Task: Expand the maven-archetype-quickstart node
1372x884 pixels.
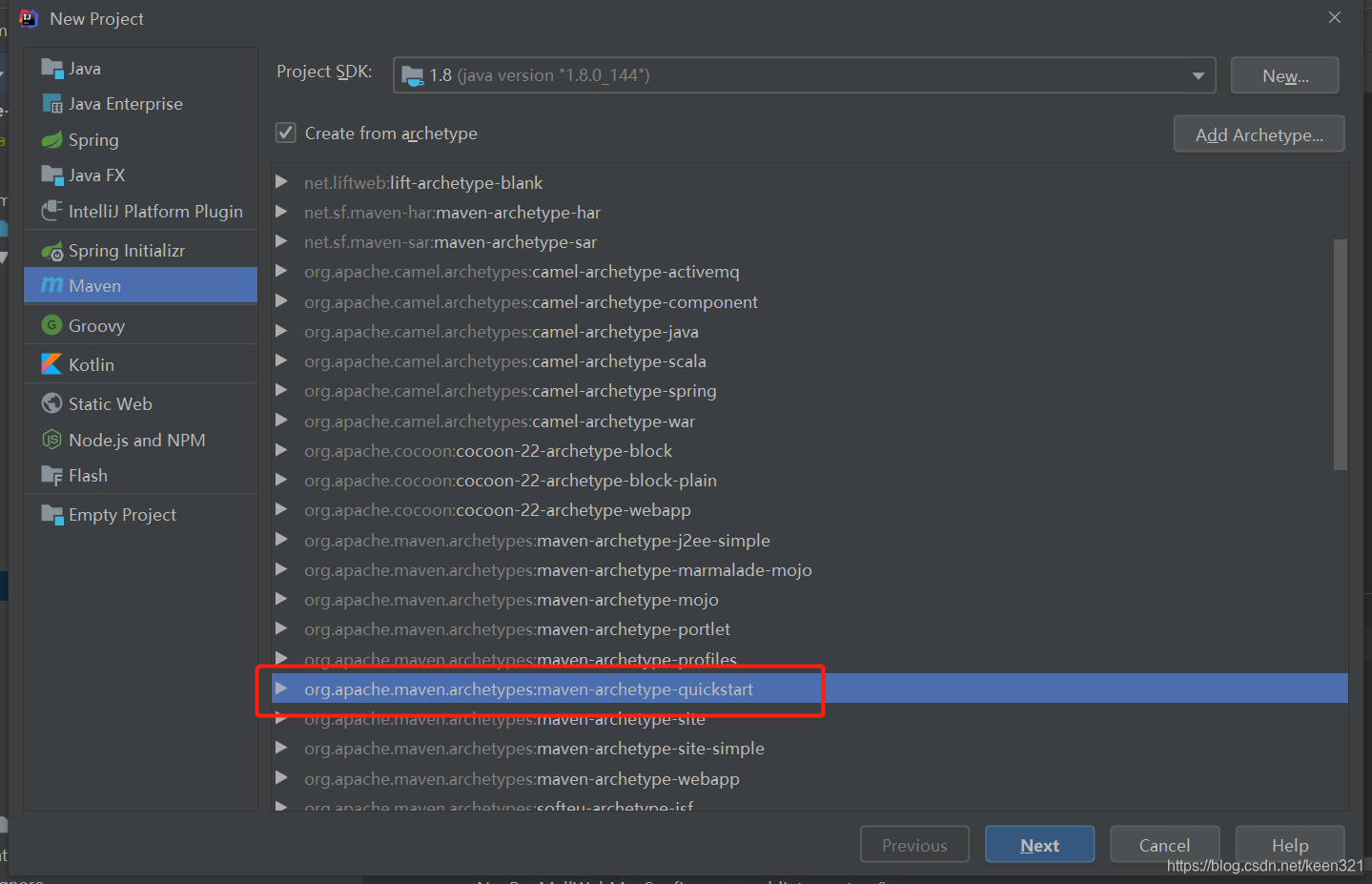Action: pyautogui.click(x=281, y=688)
